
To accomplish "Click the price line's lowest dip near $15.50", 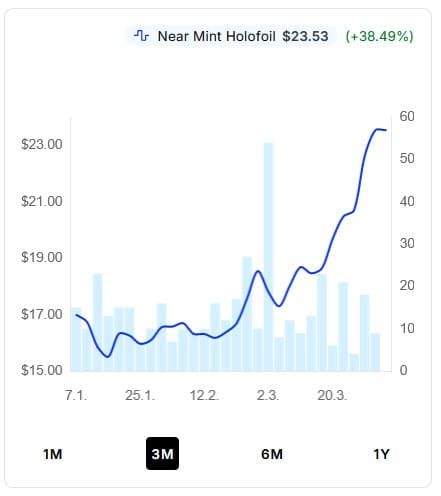I will (107, 357).
